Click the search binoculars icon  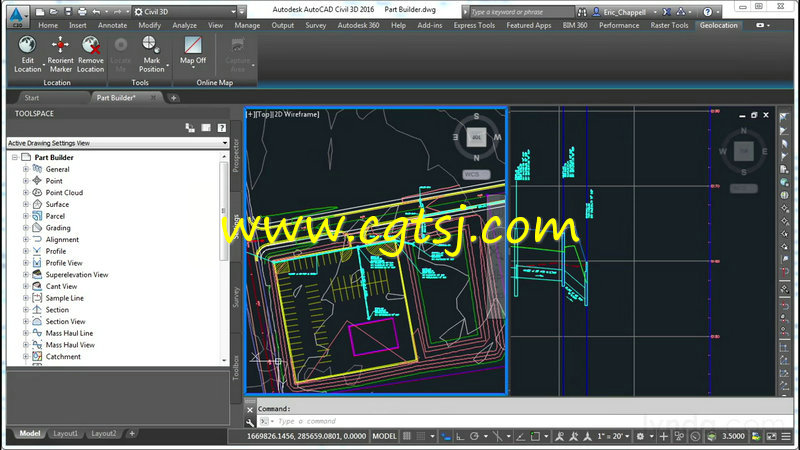[x=582, y=12]
